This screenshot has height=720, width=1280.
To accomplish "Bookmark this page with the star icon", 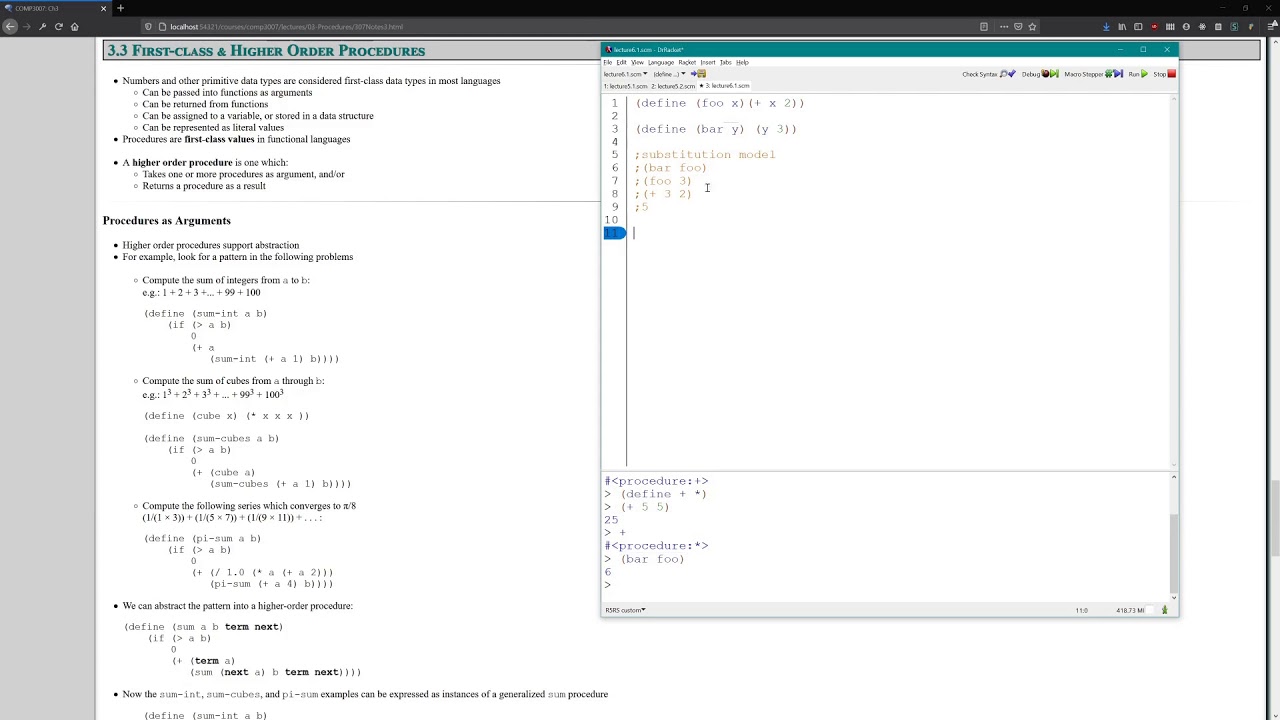I will pos(1032,27).
